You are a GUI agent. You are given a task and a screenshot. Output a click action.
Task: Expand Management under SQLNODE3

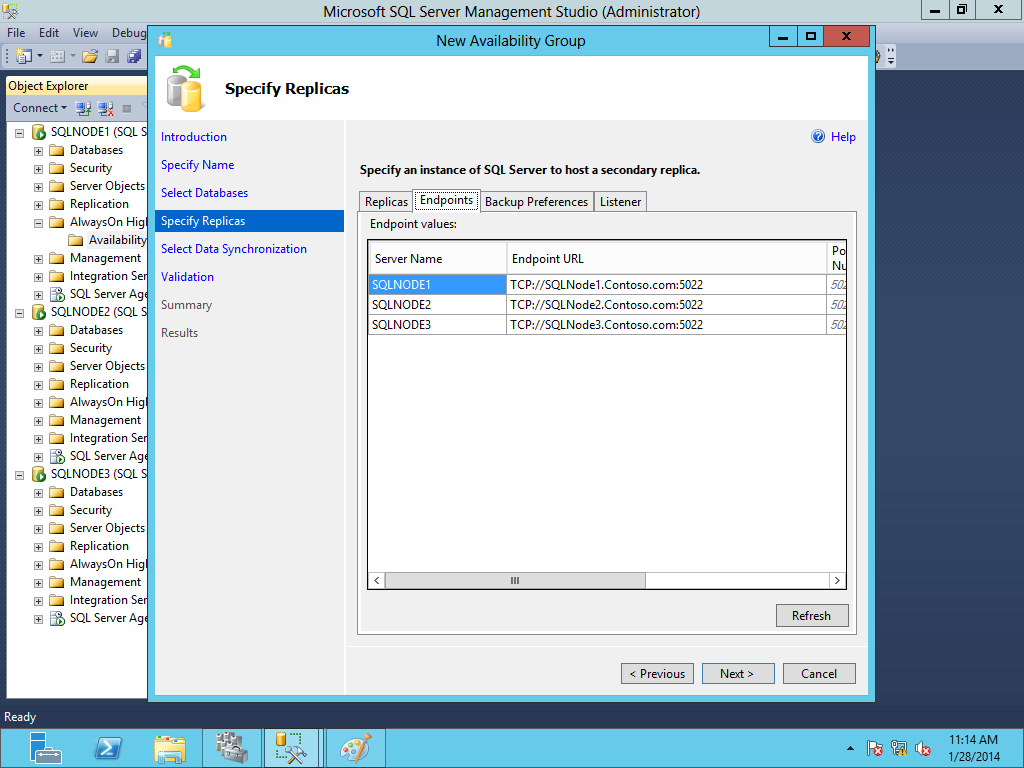coord(39,583)
